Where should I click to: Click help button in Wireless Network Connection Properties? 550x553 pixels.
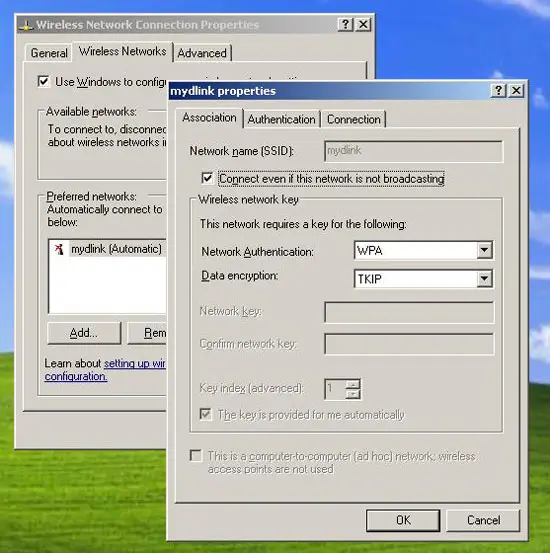click(x=345, y=25)
